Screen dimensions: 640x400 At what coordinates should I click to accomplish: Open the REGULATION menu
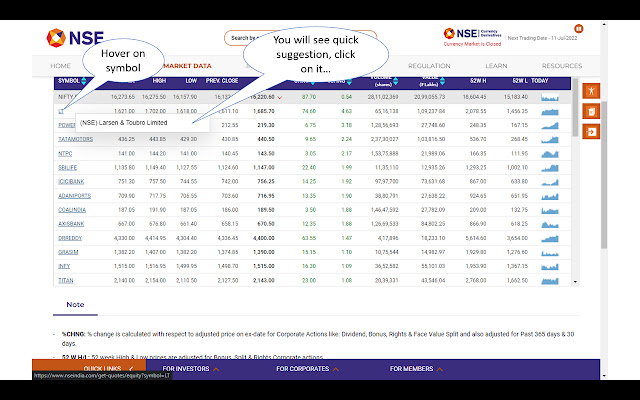coord(429,66)
